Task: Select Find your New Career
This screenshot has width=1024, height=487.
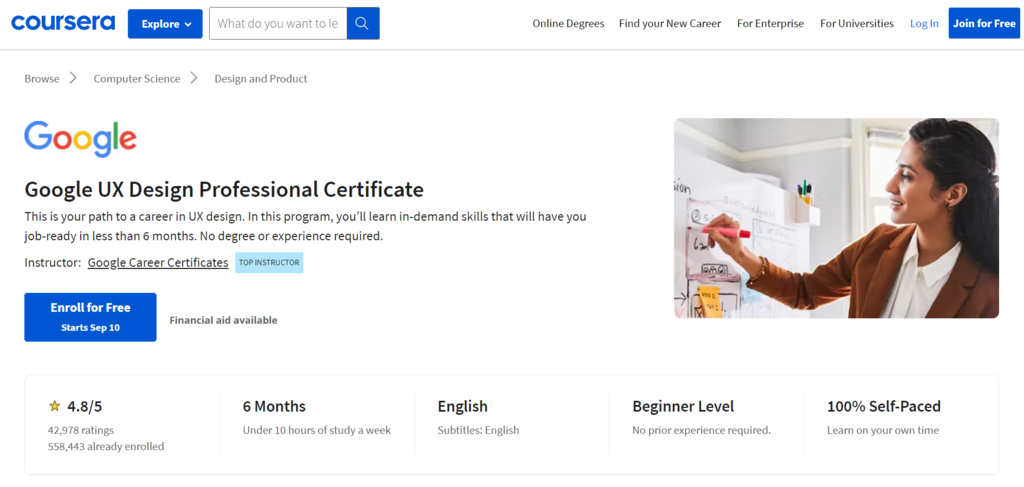Action: pyautogui.click(x=669, y=24)
